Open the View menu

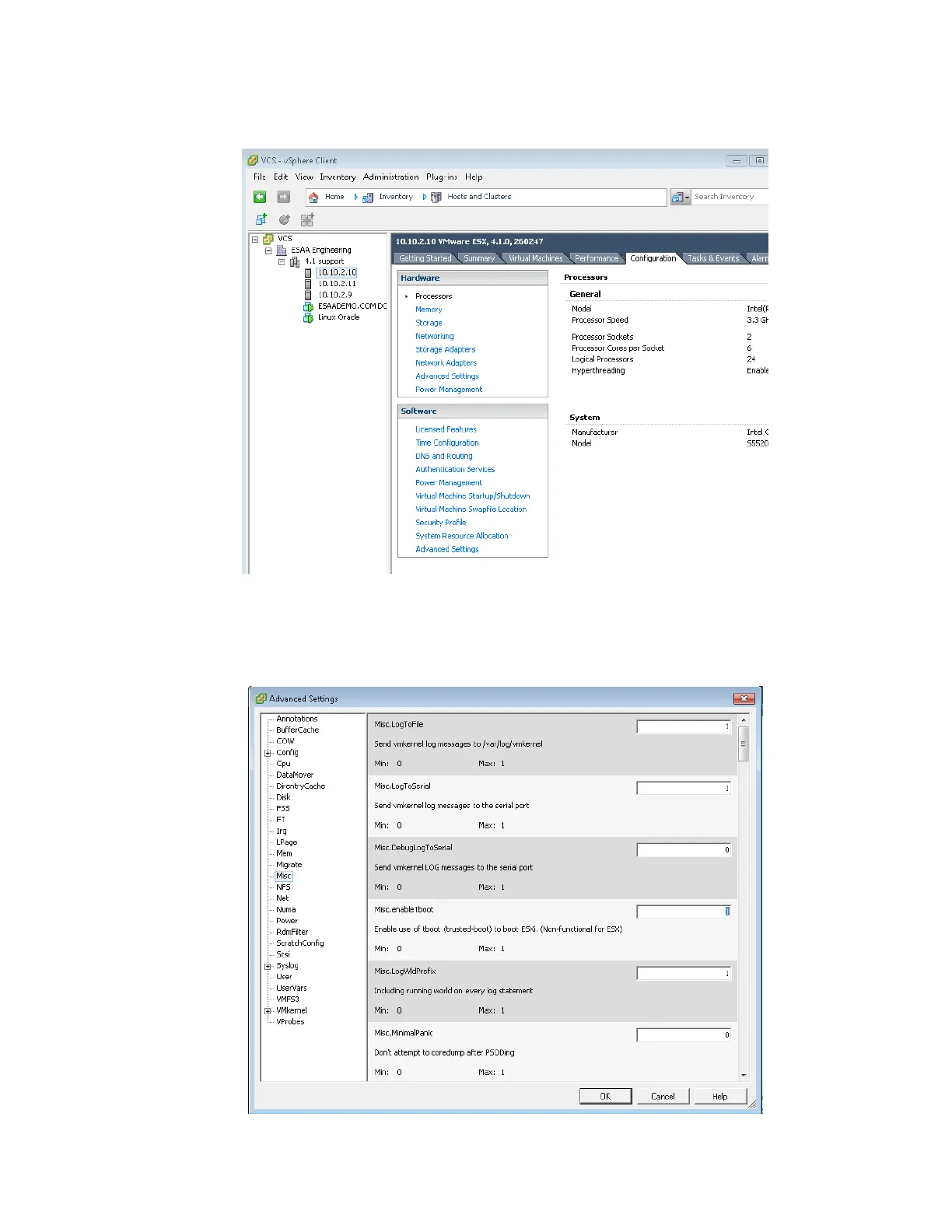[x=304, y=177]
